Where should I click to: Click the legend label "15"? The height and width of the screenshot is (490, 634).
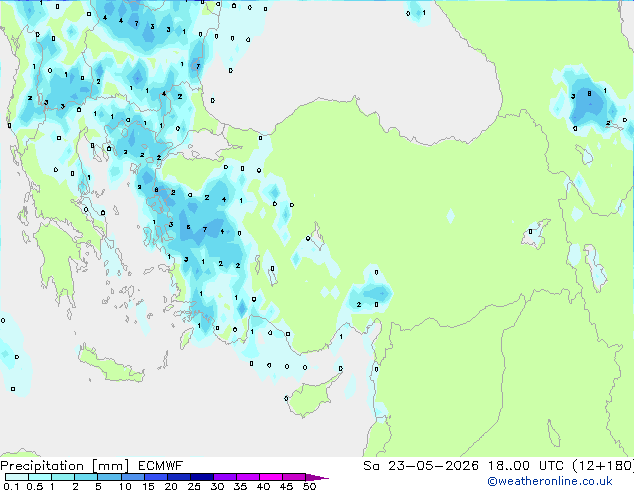148,486
